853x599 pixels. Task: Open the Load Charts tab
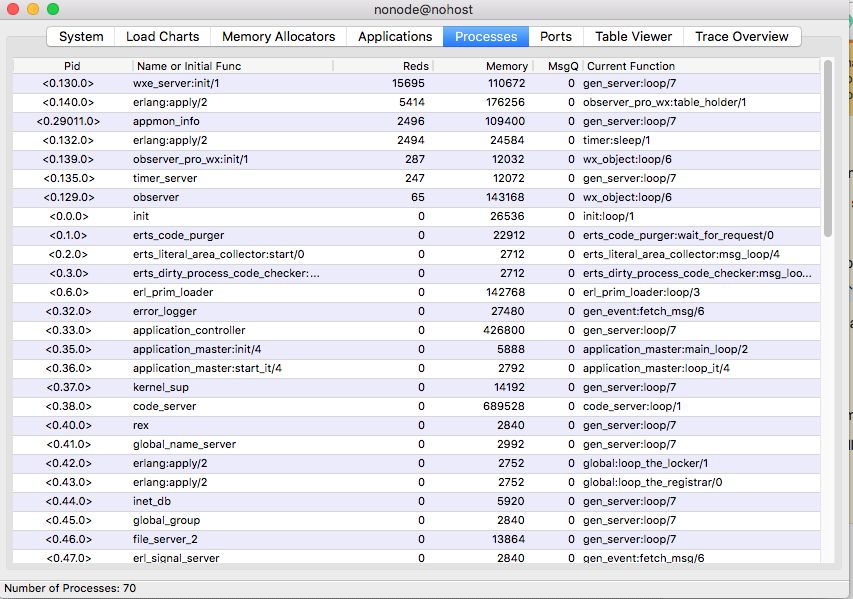[163, 36]
